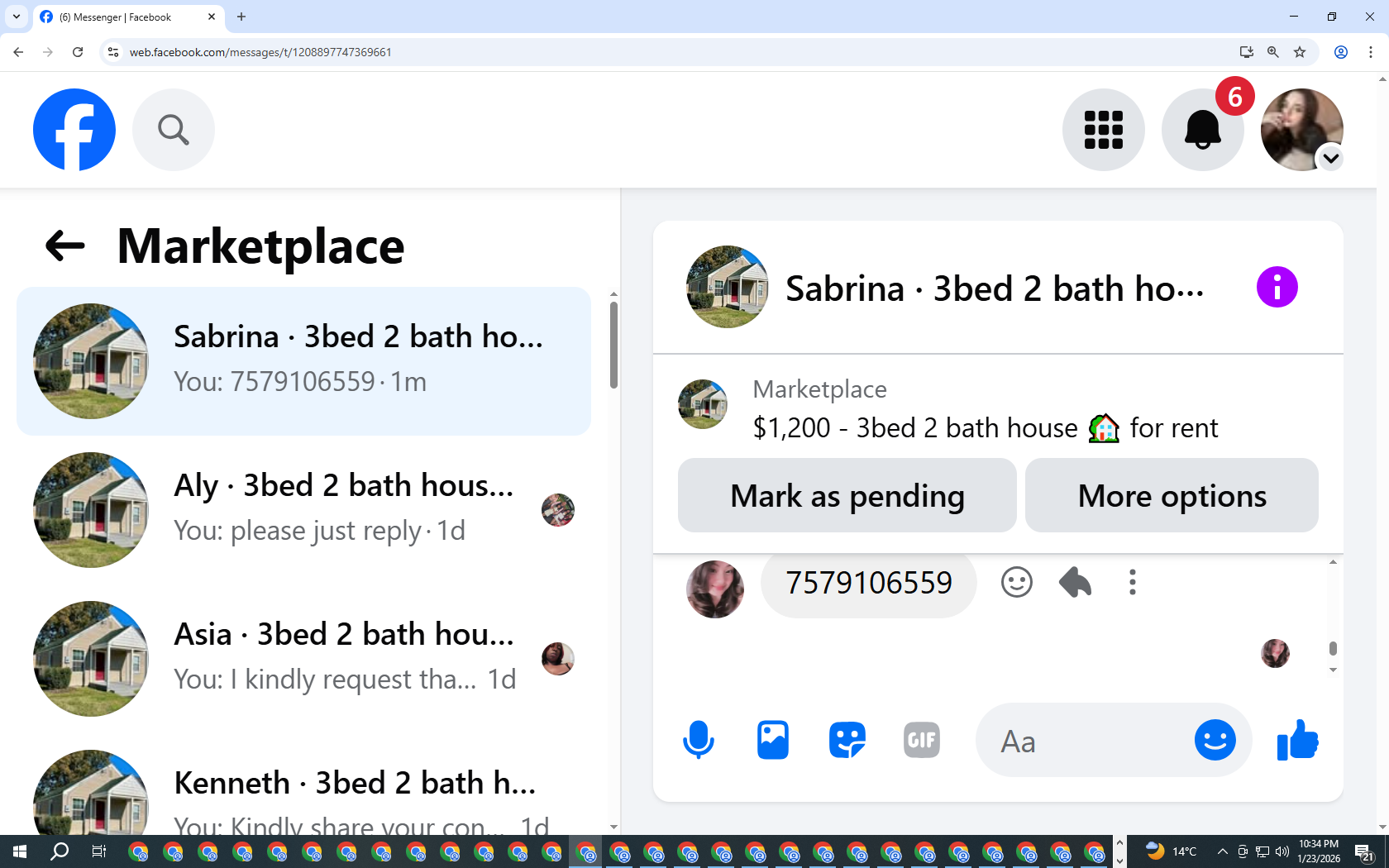
Task: Click the Sabrina chat header house thumbnail
Action: [x=728, y=287]
